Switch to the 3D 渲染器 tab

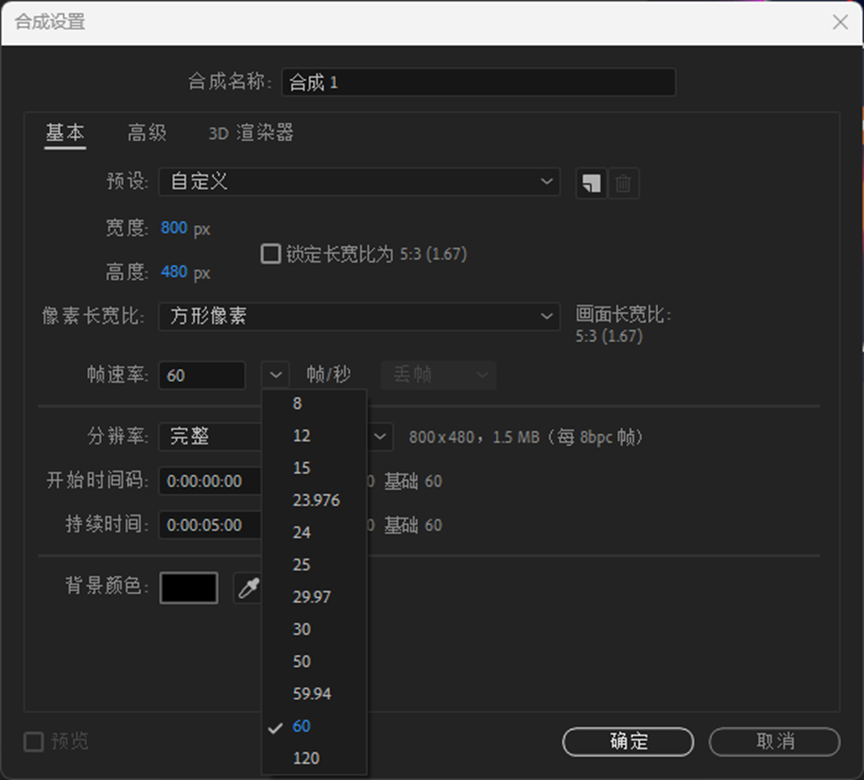[251, 133]
